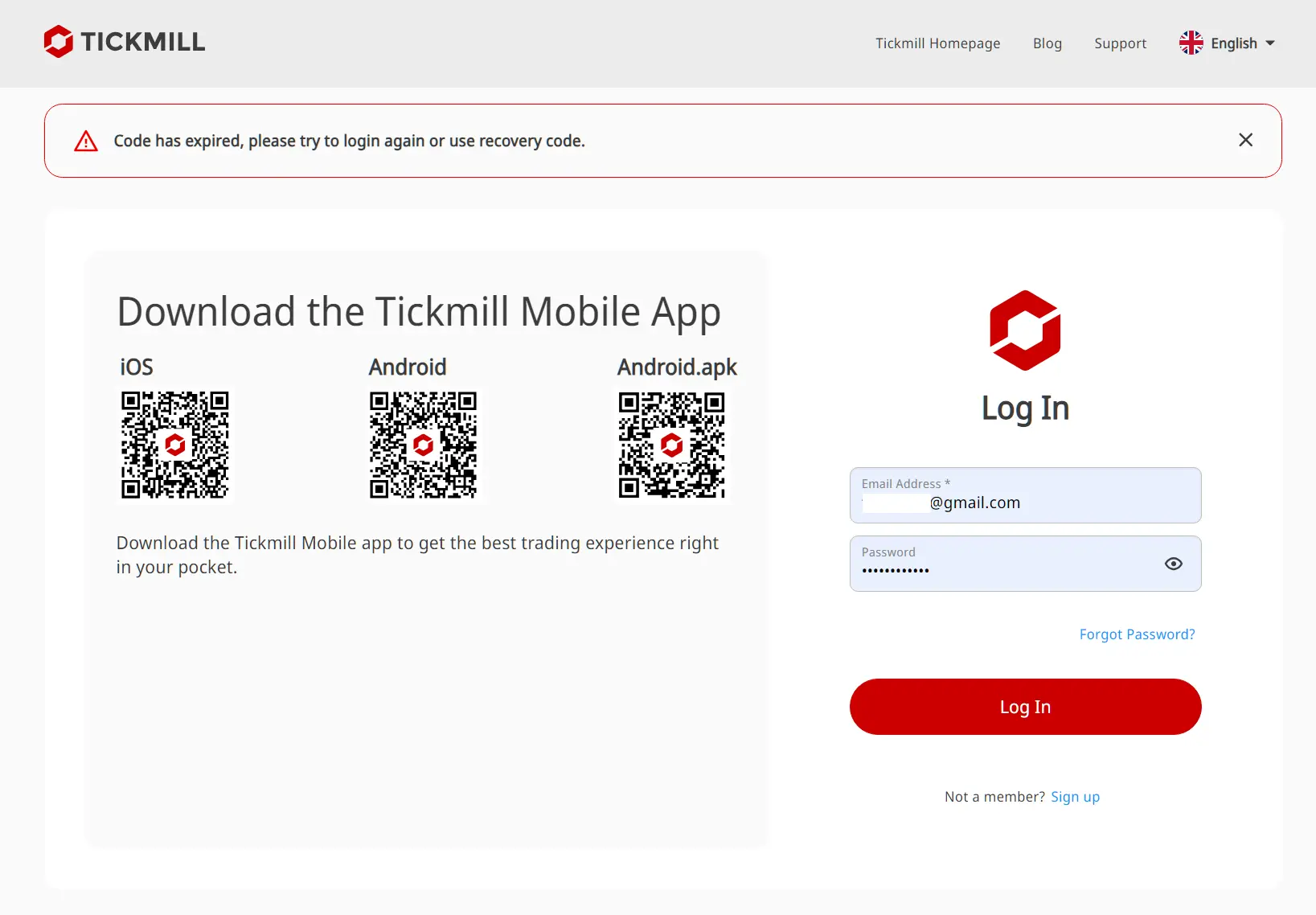
Task: Click the red Tickmill emblem above Log In
Action: point(1025,330)
